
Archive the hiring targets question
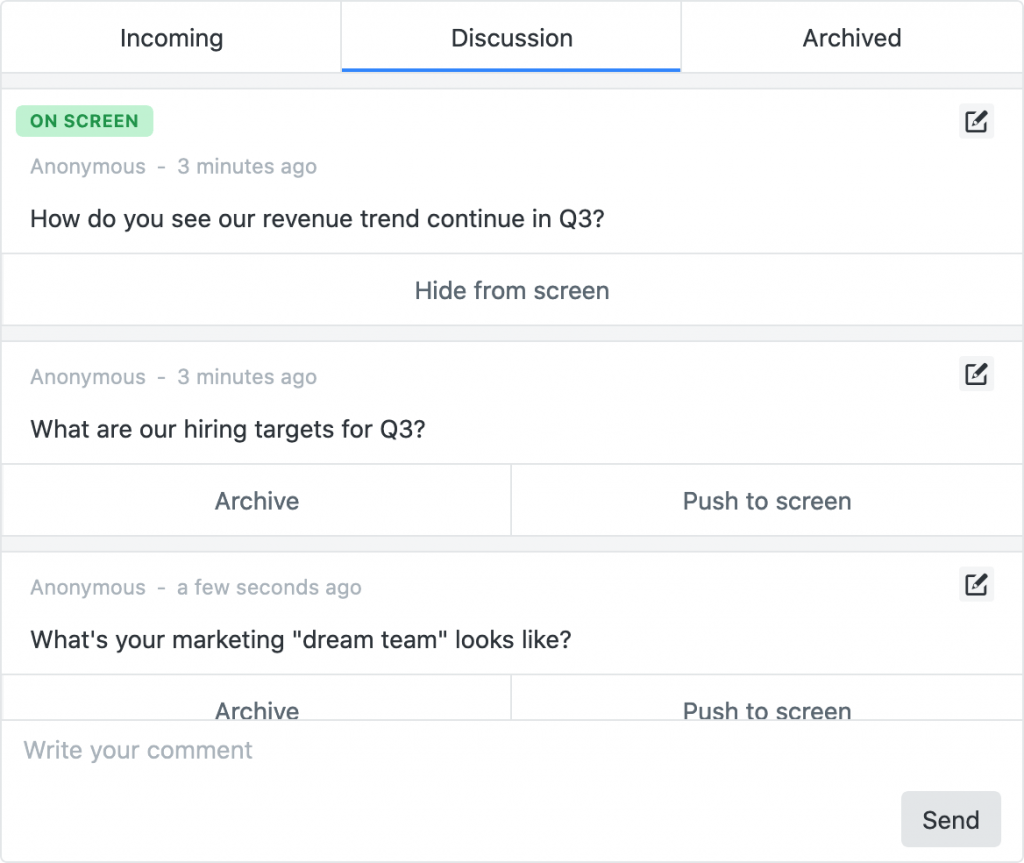tap(256, 501)
